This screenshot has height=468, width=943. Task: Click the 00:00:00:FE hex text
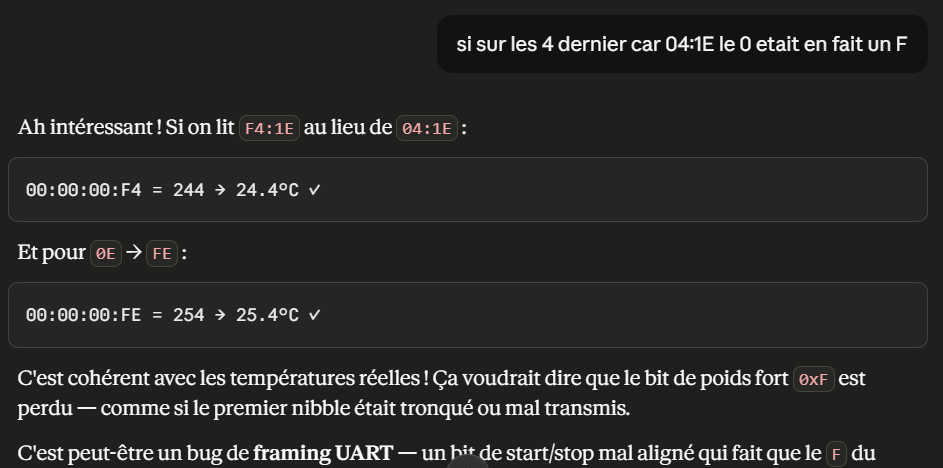84,315
